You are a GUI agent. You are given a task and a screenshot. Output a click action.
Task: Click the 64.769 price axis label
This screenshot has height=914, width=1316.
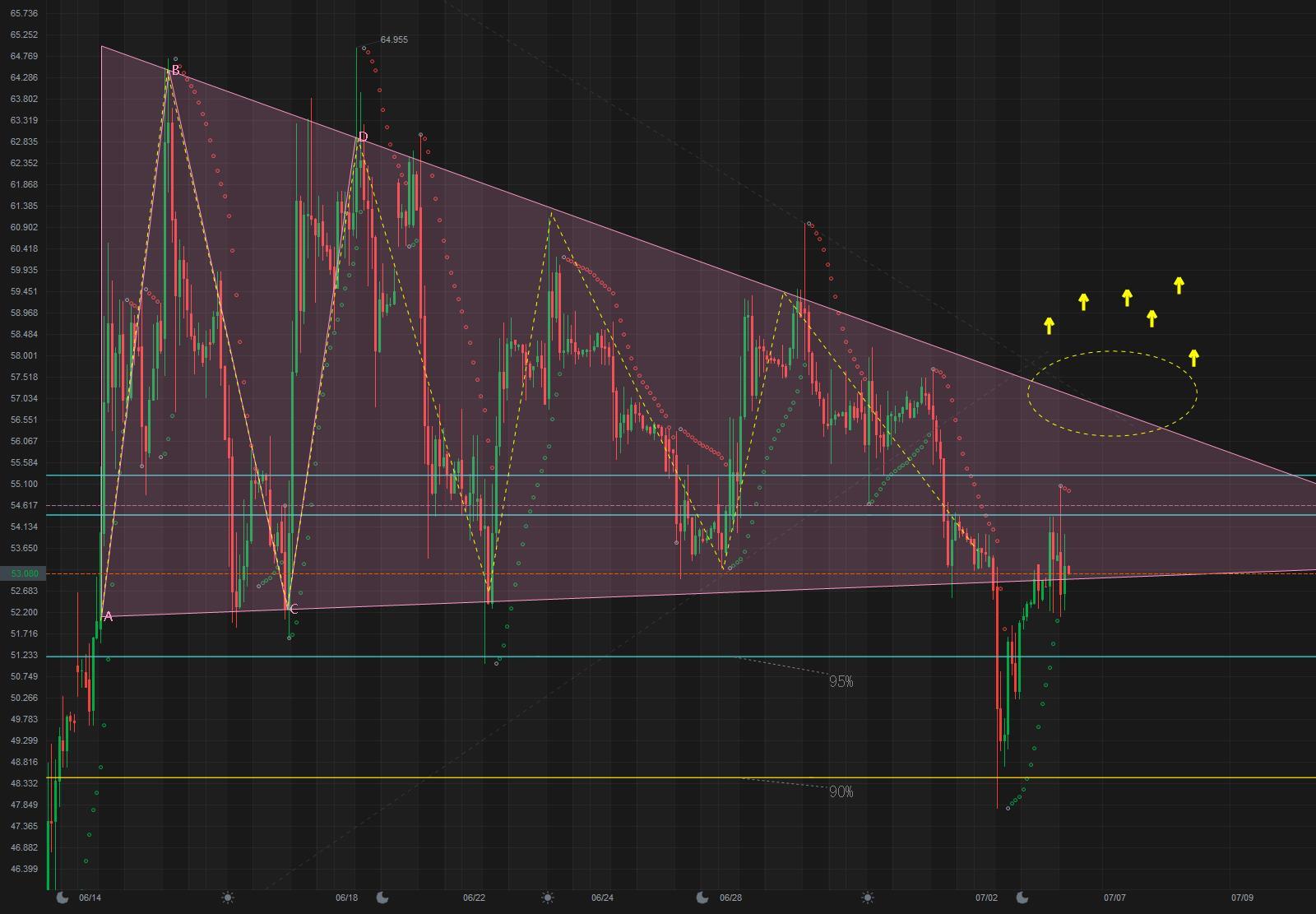click(24, 56)
